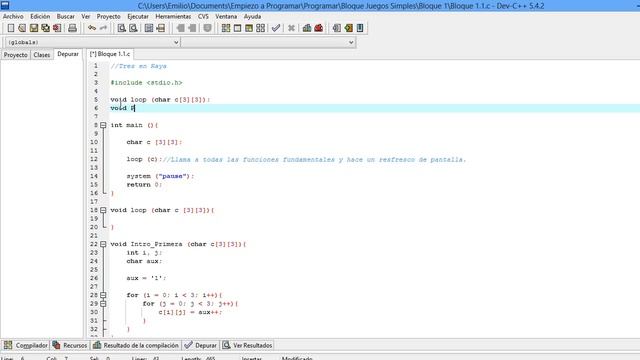Collapse the inner for j loop fold
This screenshot has height=360, width=640.
pyautogui.click(x=103, y=304)
